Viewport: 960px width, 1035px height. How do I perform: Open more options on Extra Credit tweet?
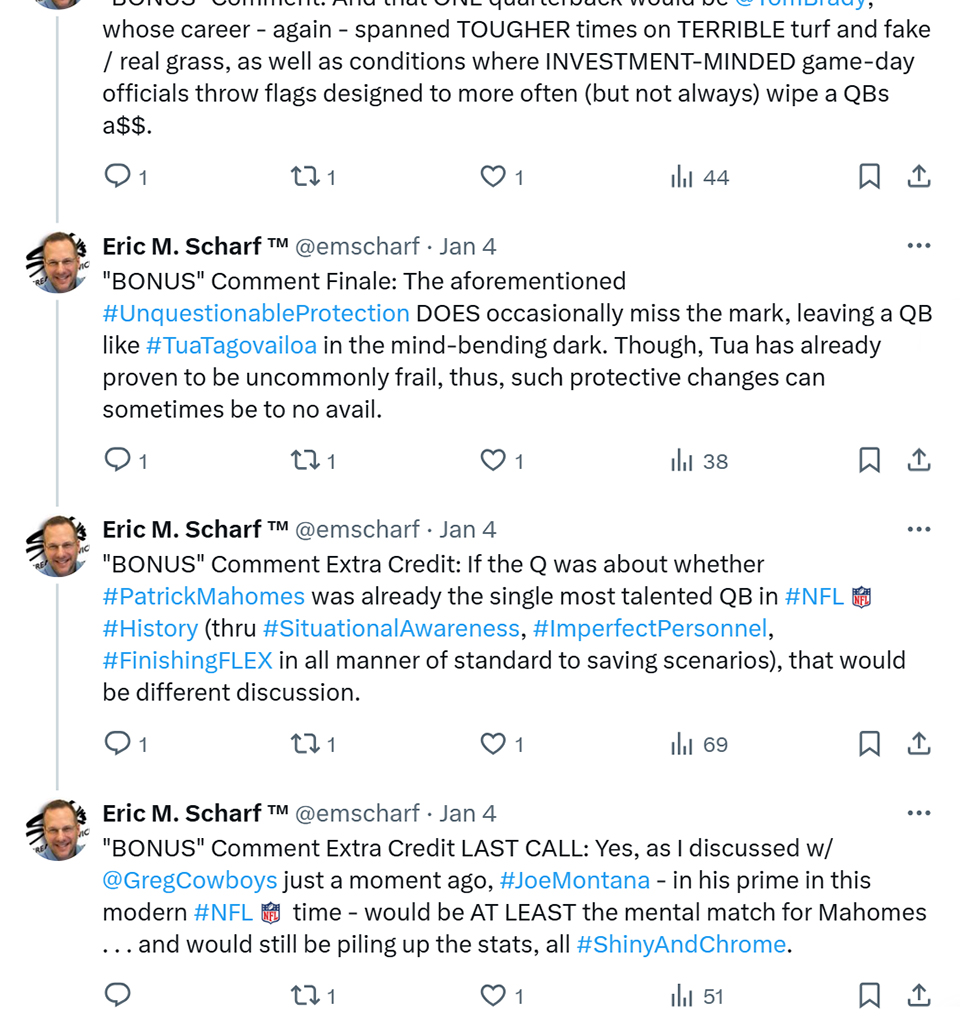(x=918, y=529)
